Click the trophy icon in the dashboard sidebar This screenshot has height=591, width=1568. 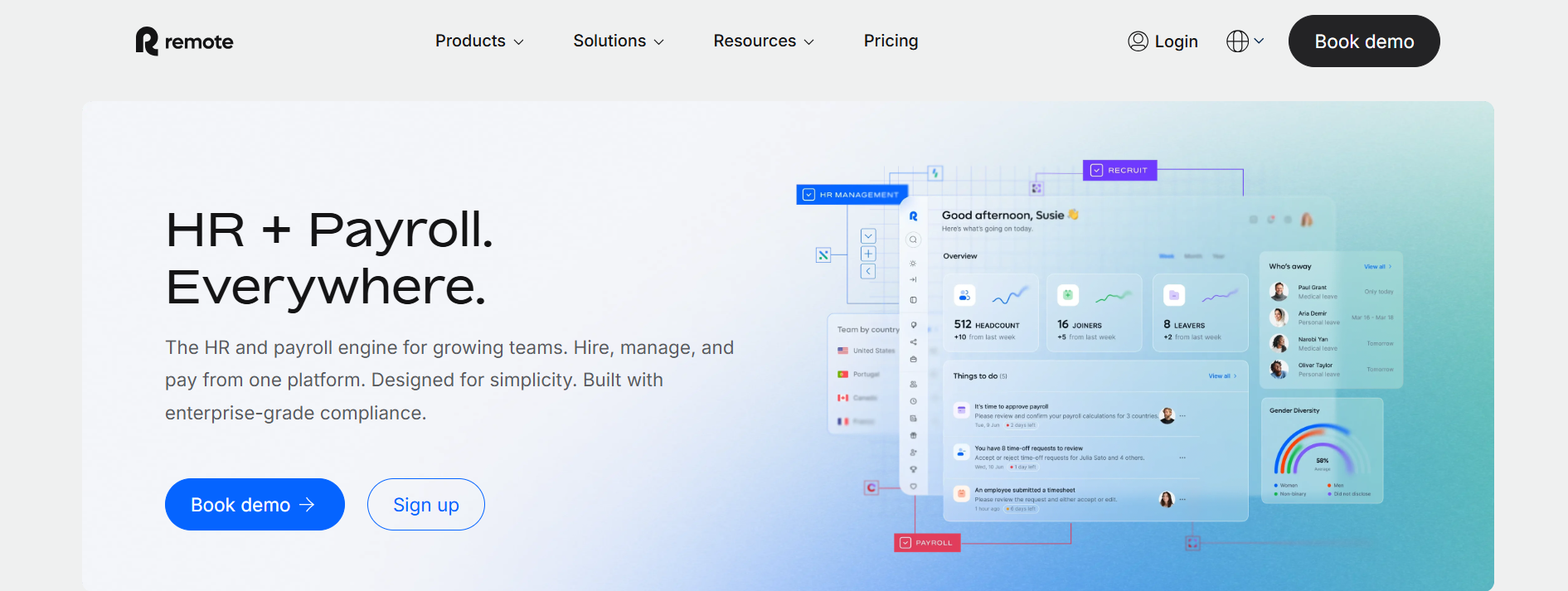913,469
